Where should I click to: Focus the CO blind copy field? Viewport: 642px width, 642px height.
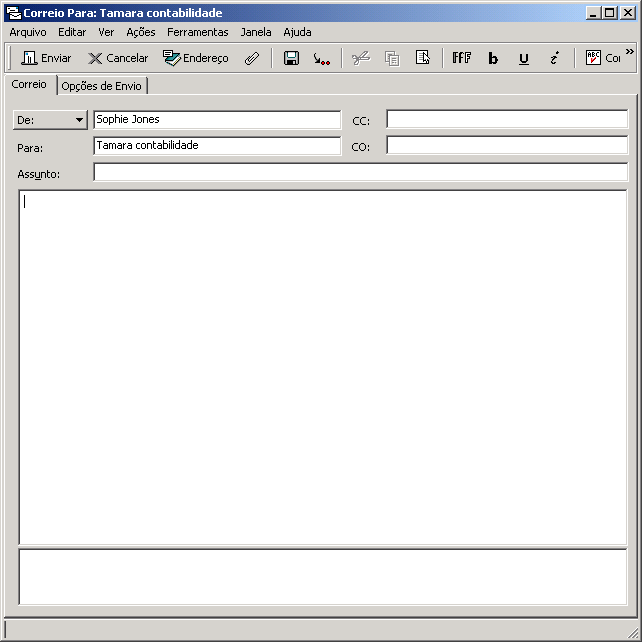coord(507,145)
